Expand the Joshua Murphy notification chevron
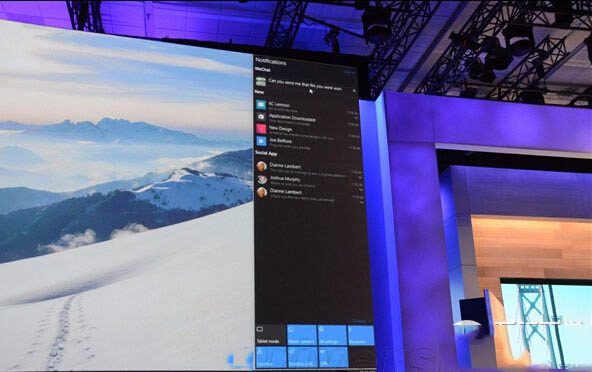Image resolution: width=592 pixels, height=372 pixels. click(x=361, y=189)
